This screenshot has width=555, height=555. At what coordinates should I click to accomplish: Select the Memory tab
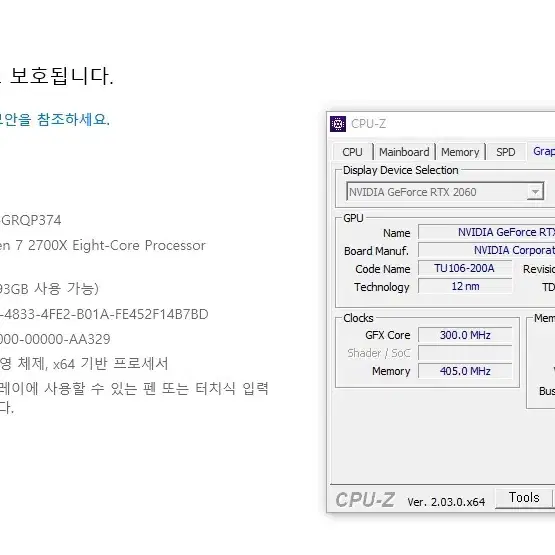[460, 152]
